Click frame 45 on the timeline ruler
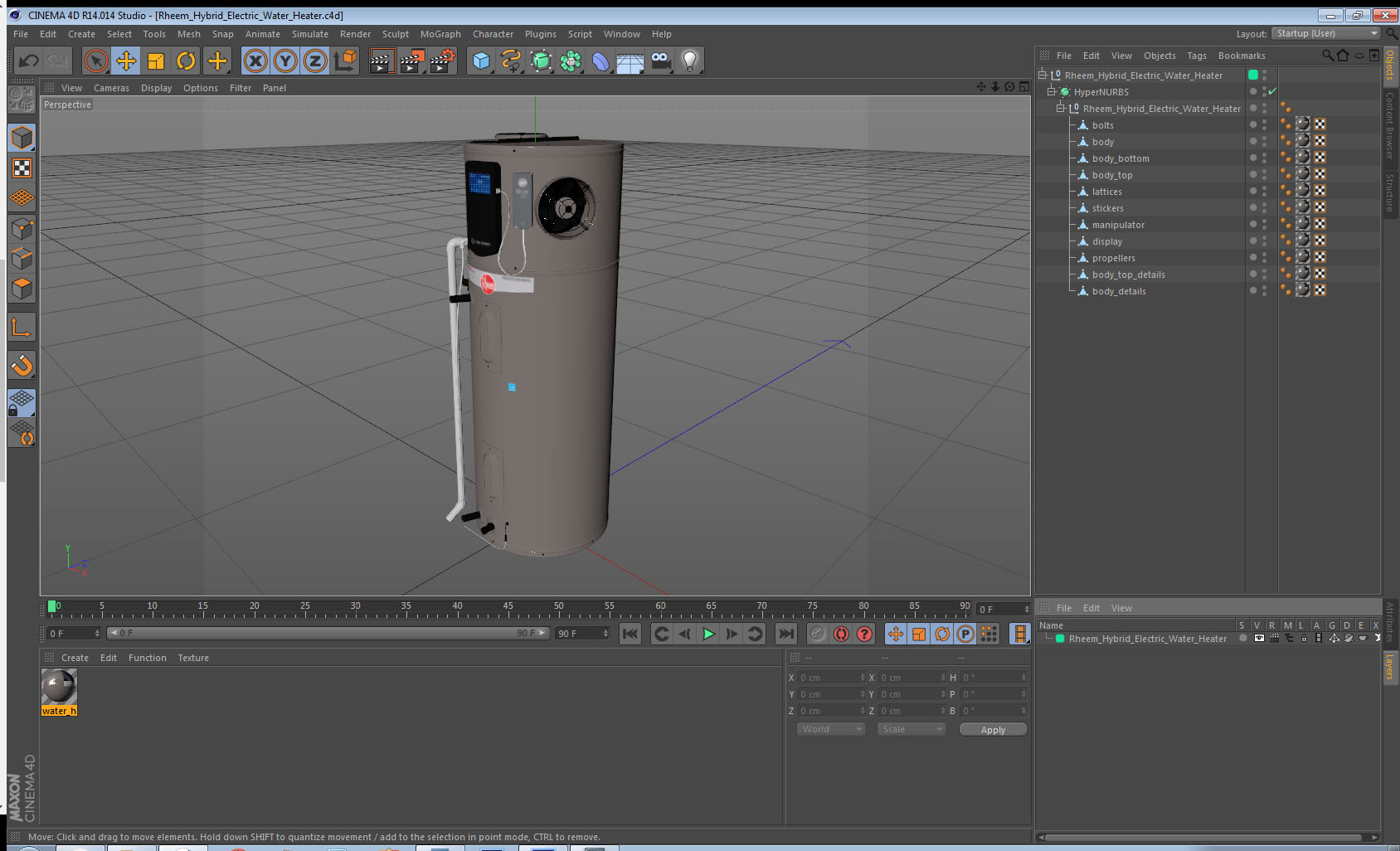Viewport: 1400px width, 851px height. pos(508,607)
